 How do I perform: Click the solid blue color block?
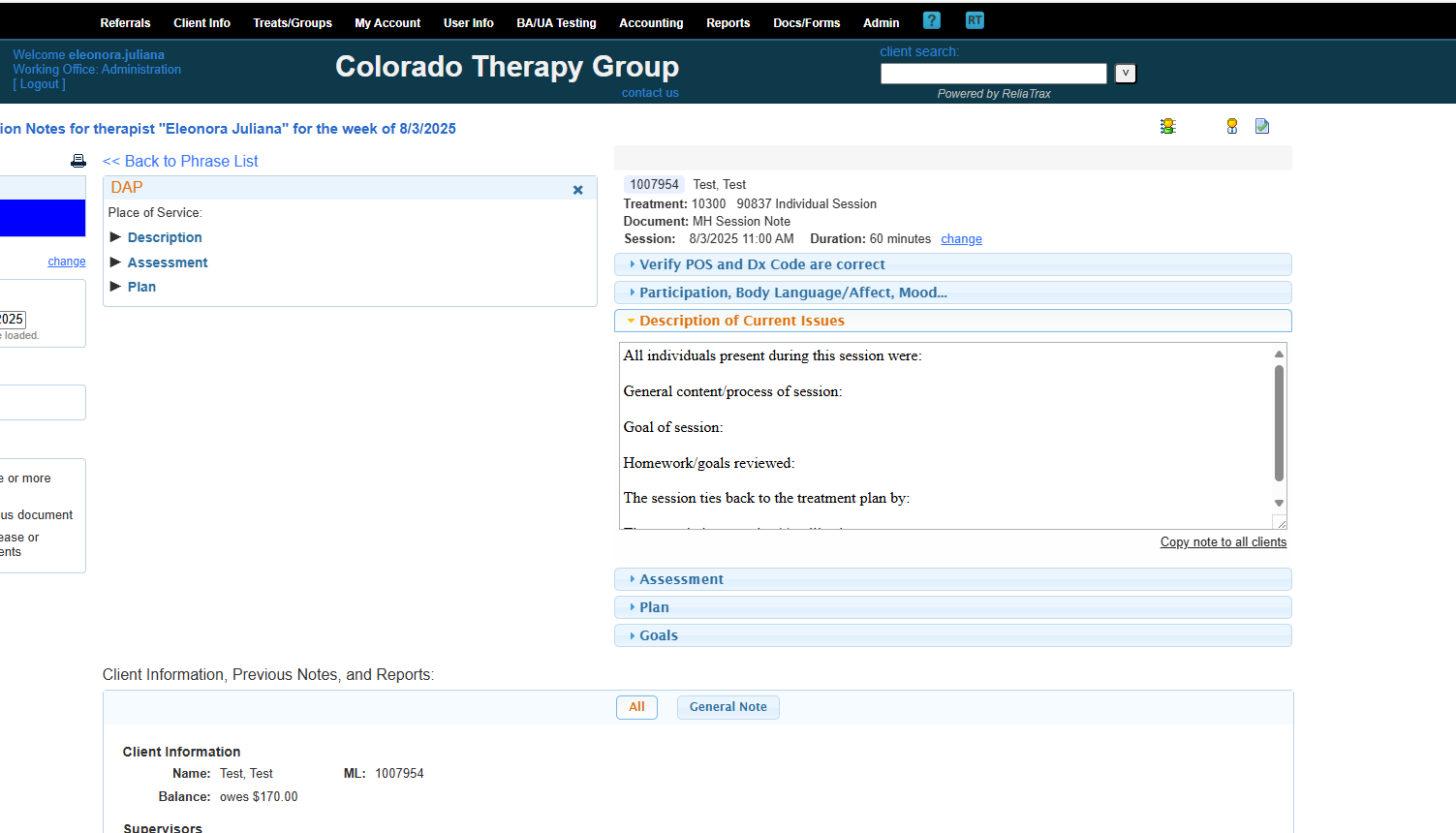42,218
